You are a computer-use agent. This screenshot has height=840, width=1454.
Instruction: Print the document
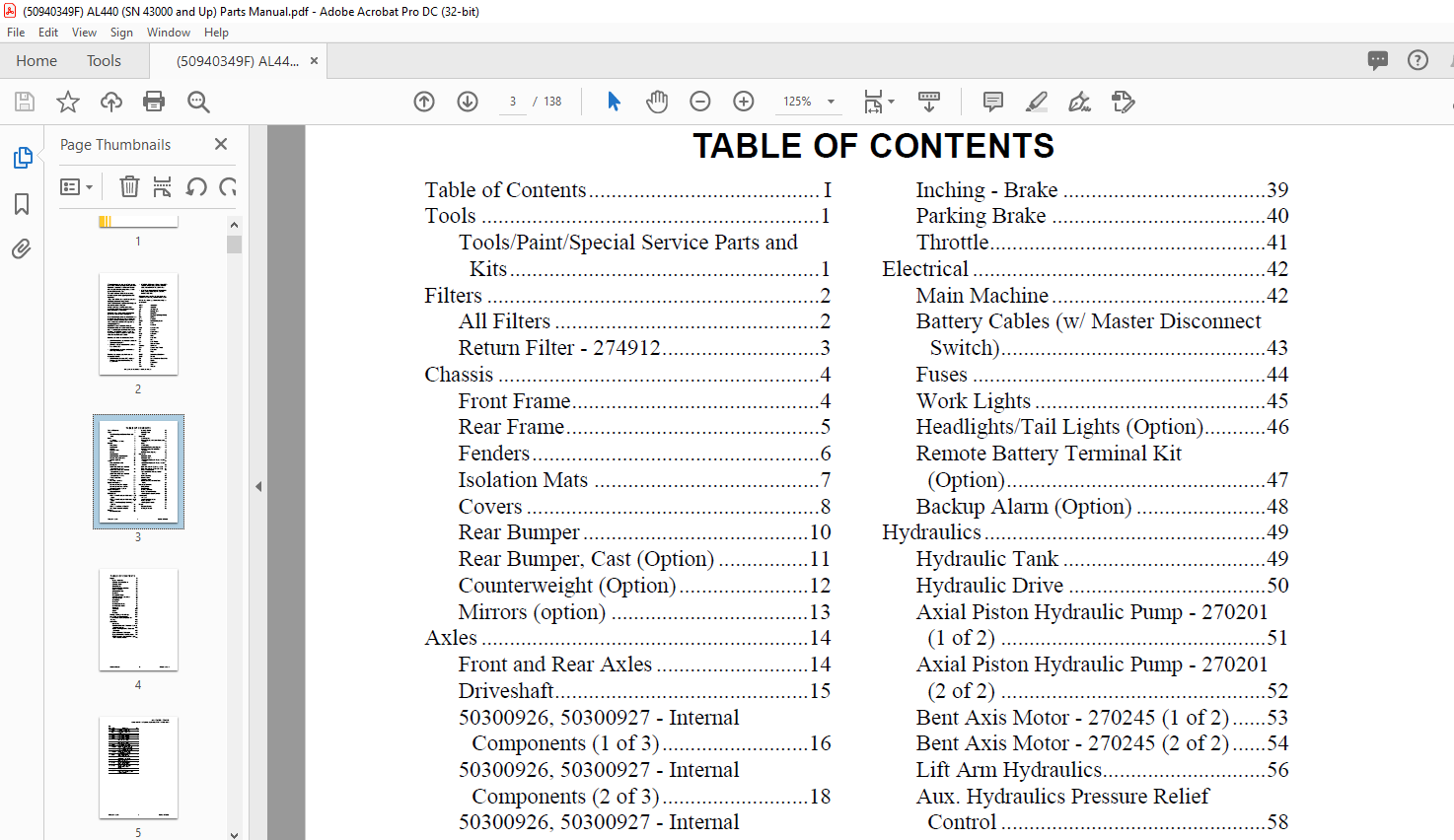154,102
